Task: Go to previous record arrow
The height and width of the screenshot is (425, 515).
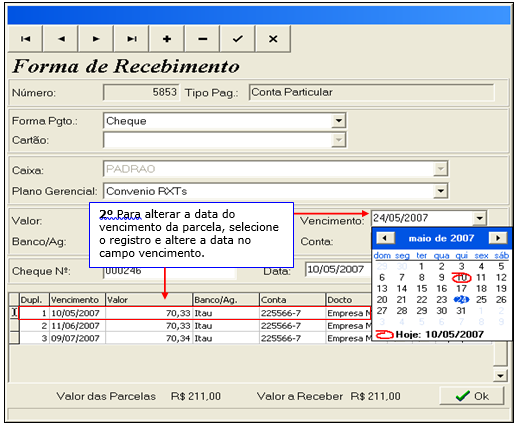Action: pyautogui.click(x=61, y=39)
